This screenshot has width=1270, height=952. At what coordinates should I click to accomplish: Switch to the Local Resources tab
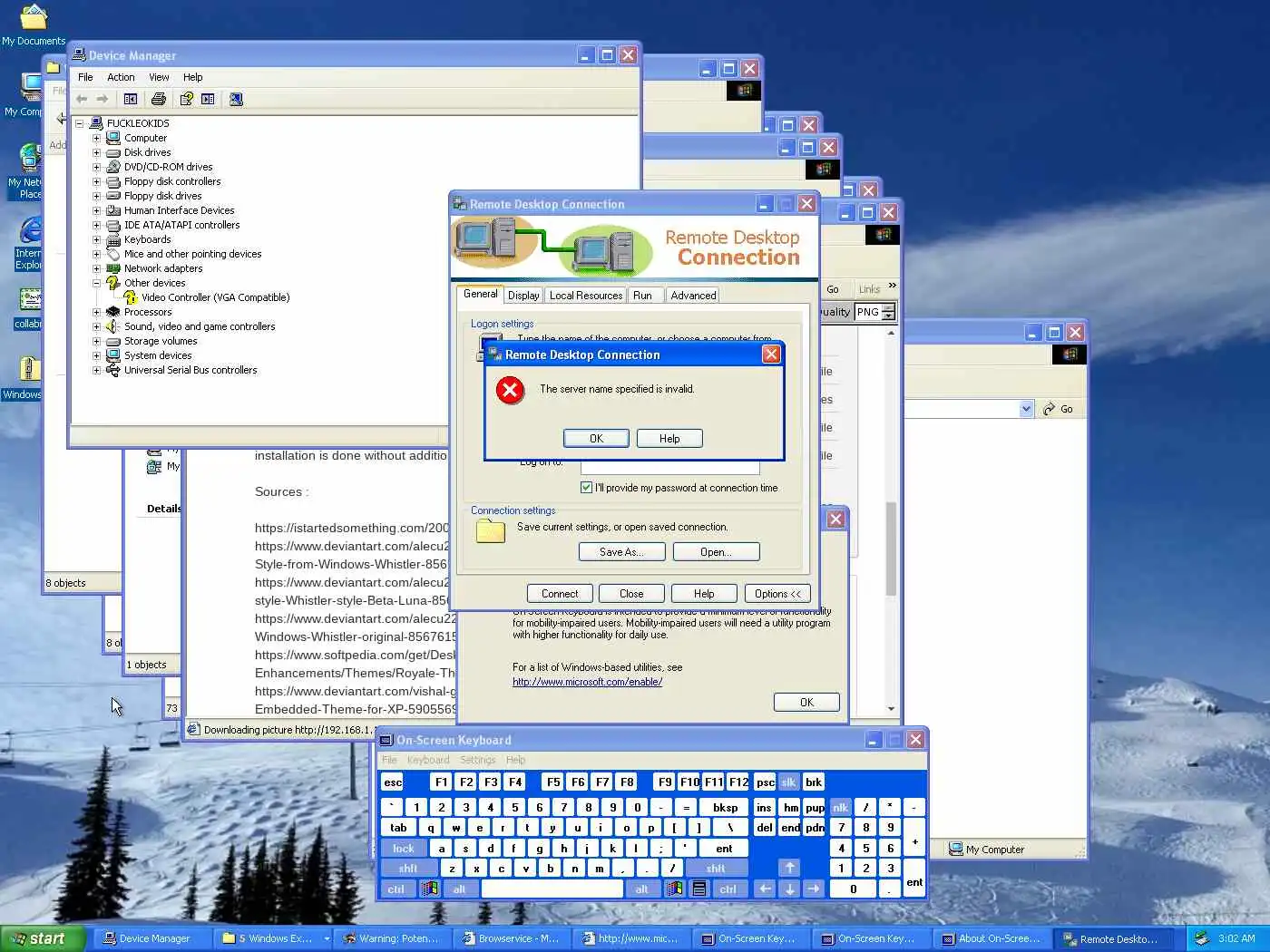pos(586,296)
